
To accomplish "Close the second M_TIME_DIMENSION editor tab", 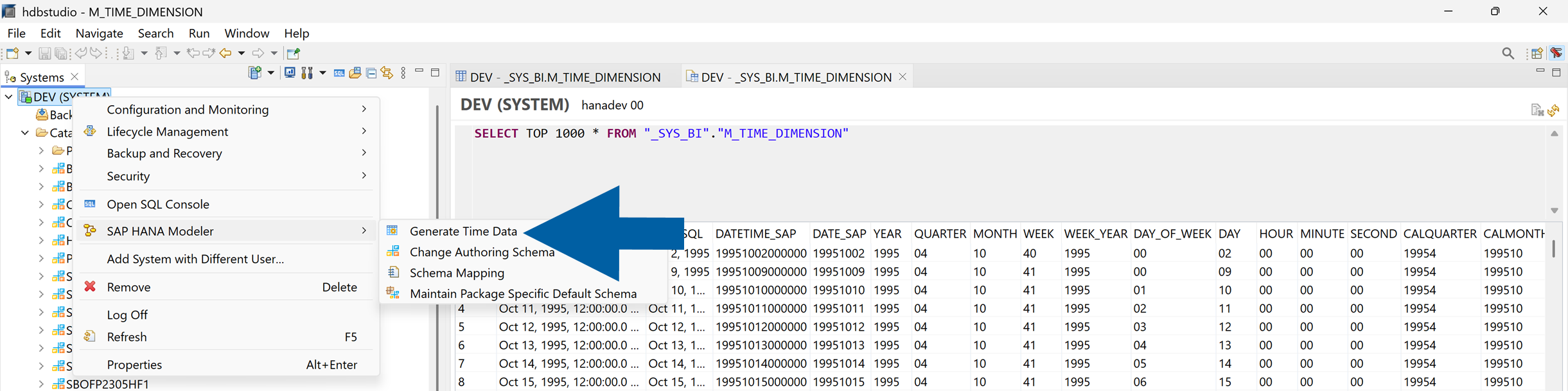I will pos(903,77).
